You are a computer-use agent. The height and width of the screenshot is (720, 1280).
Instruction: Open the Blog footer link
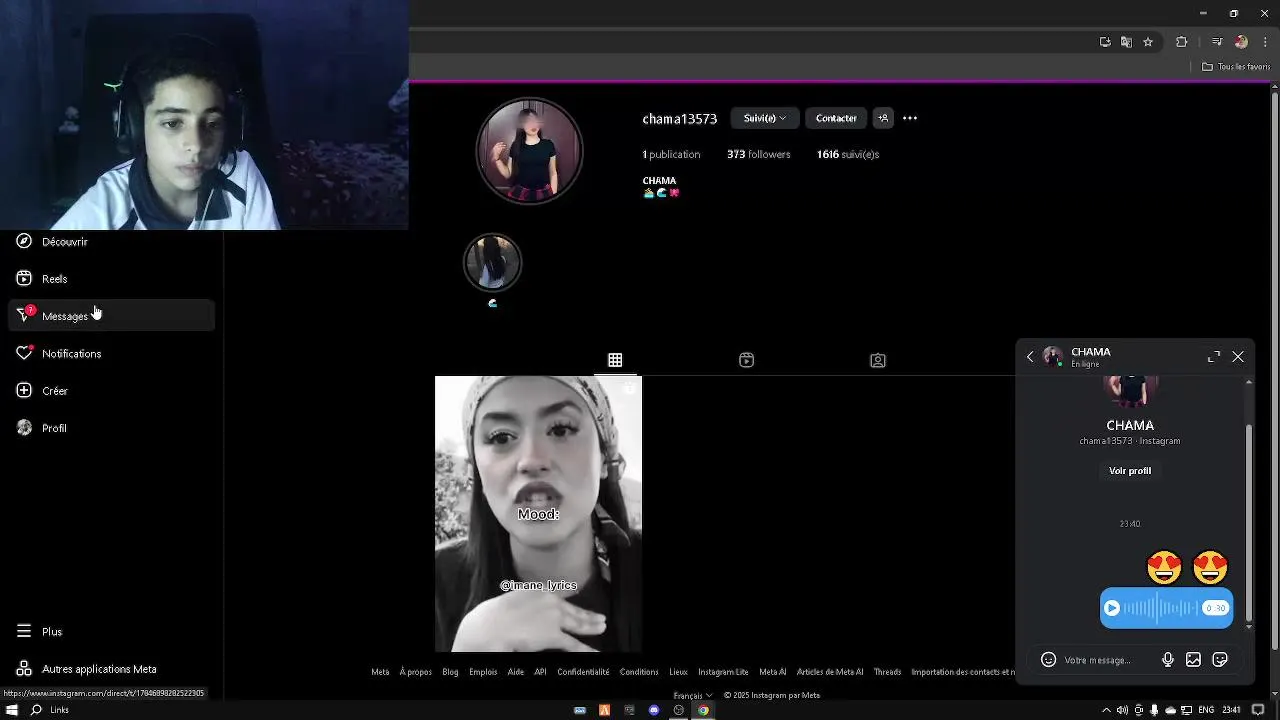pos(450,672)
